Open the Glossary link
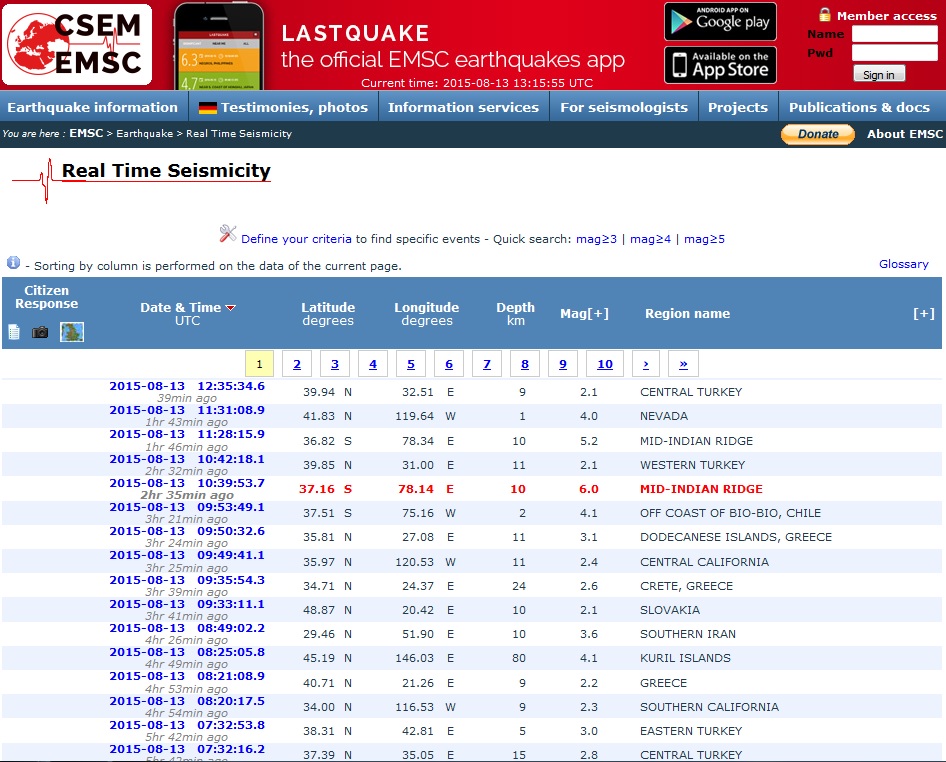 tap(904, 264)
